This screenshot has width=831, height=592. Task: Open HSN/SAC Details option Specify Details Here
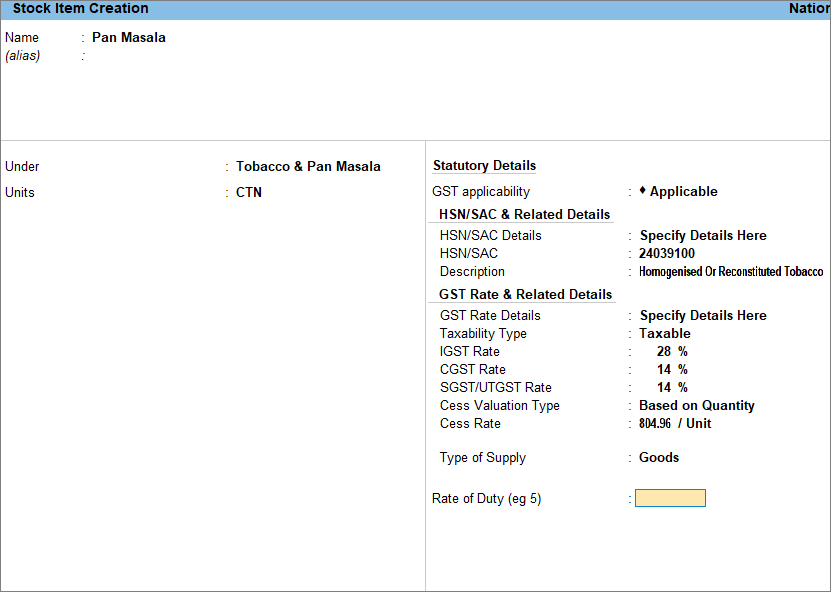coord(703,235)
